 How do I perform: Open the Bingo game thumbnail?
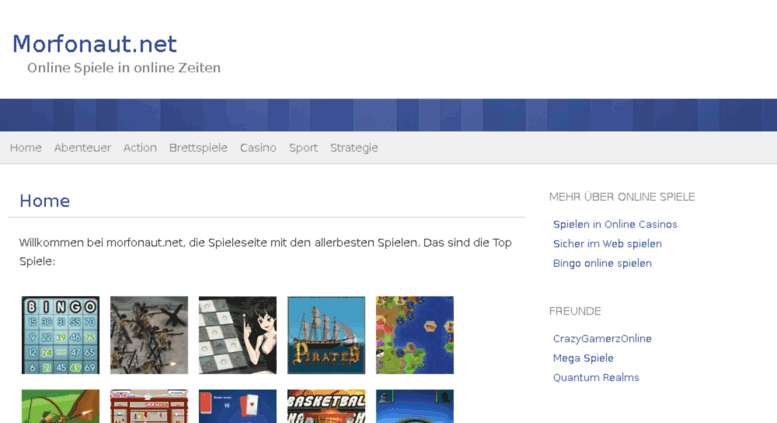[x=60, y=335]
